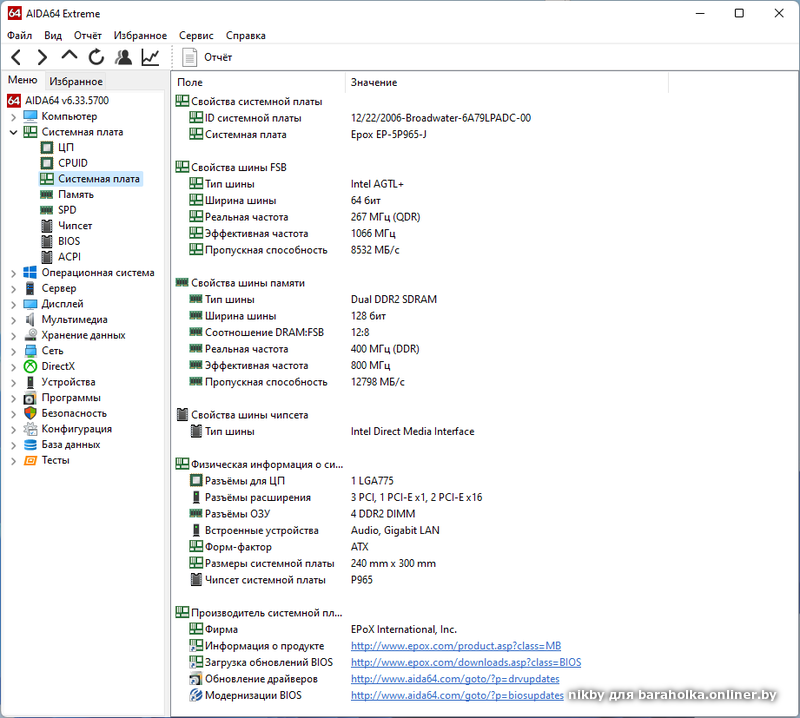Click the BIOS chip icon in tree
Viewport: 800px width, 718px height.
[x=47, y=241]
